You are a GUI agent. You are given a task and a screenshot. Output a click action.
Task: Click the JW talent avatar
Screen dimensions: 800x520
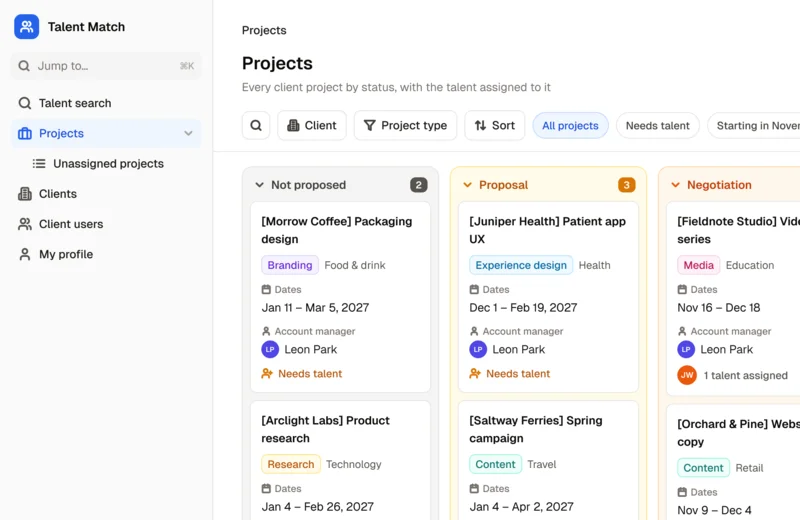(x=687, y=375)
